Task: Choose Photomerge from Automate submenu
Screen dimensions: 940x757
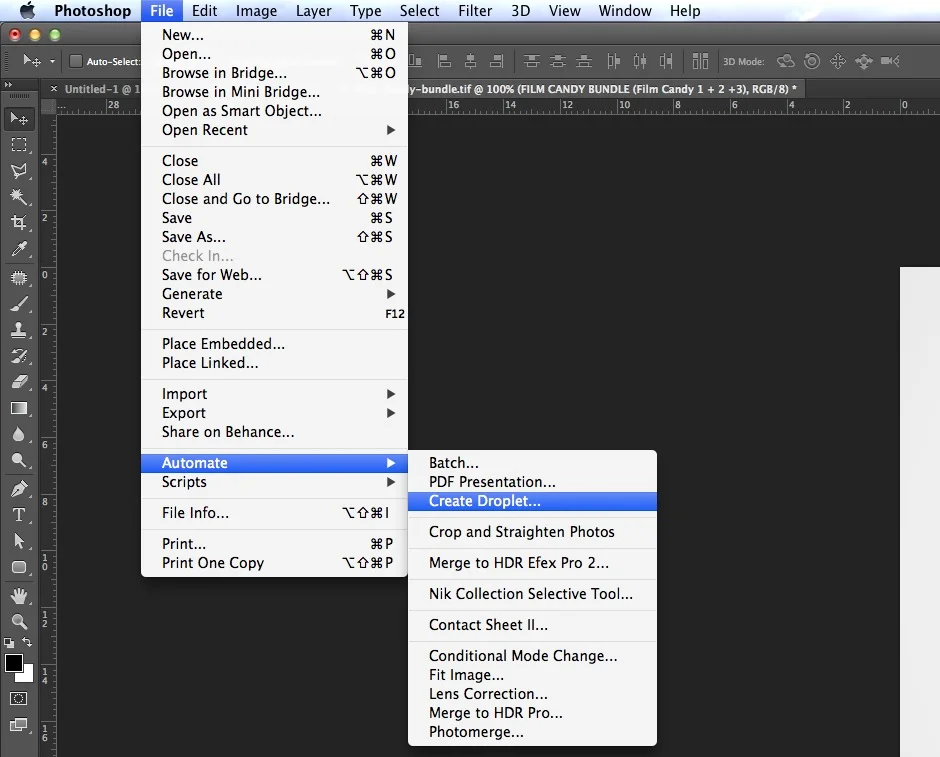Action: [532, 732]
